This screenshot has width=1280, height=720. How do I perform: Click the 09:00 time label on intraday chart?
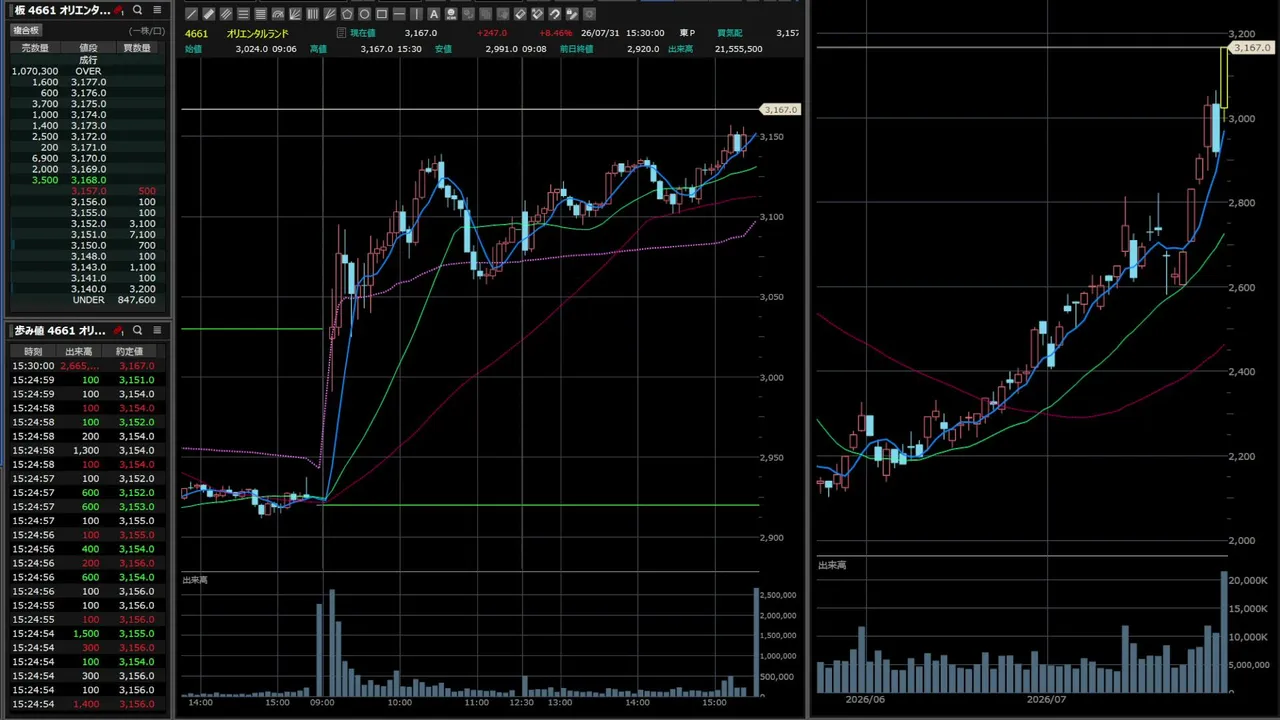(322, 703)
